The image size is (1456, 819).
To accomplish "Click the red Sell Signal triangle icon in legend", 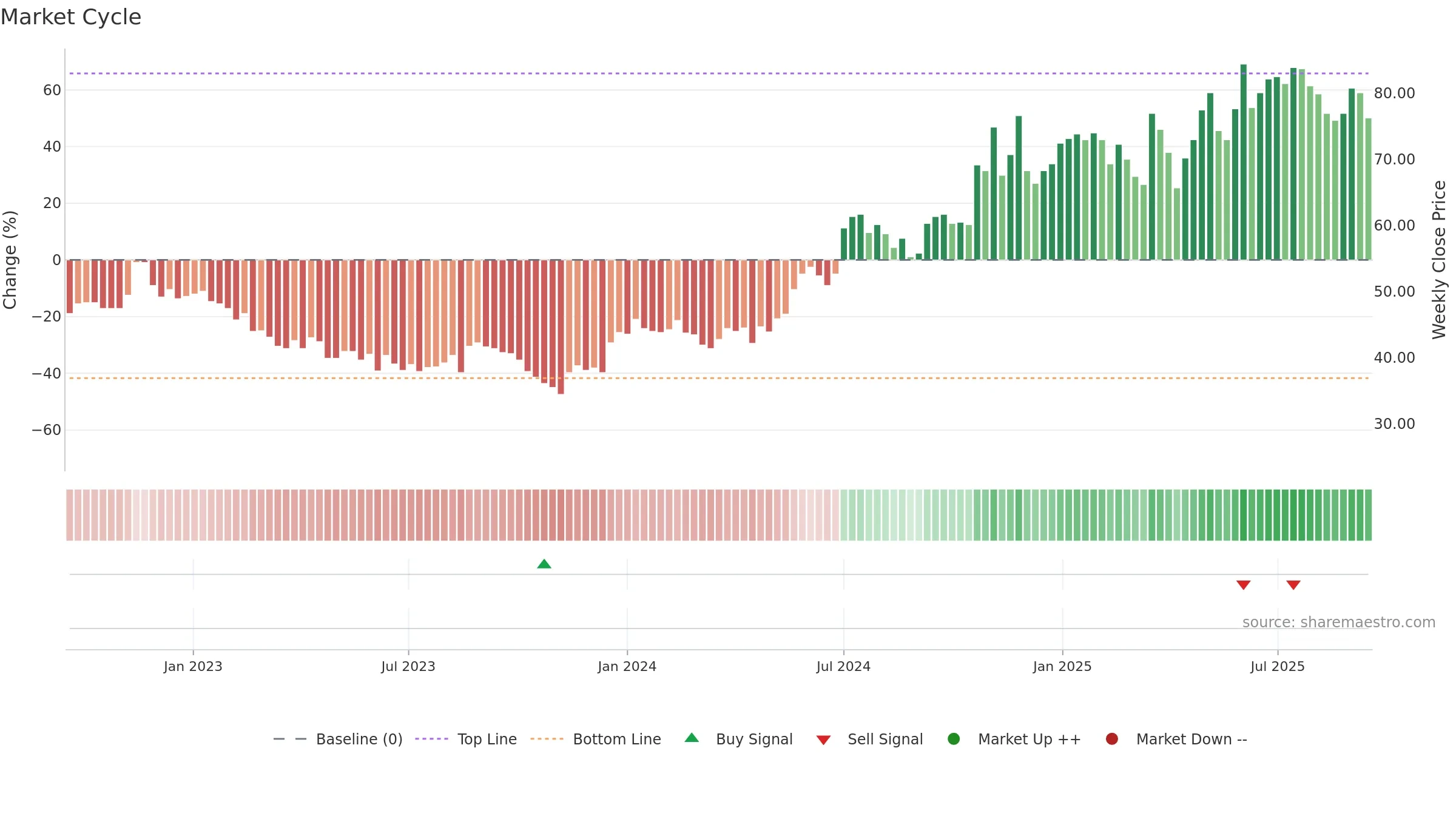I will coord(823,740).
